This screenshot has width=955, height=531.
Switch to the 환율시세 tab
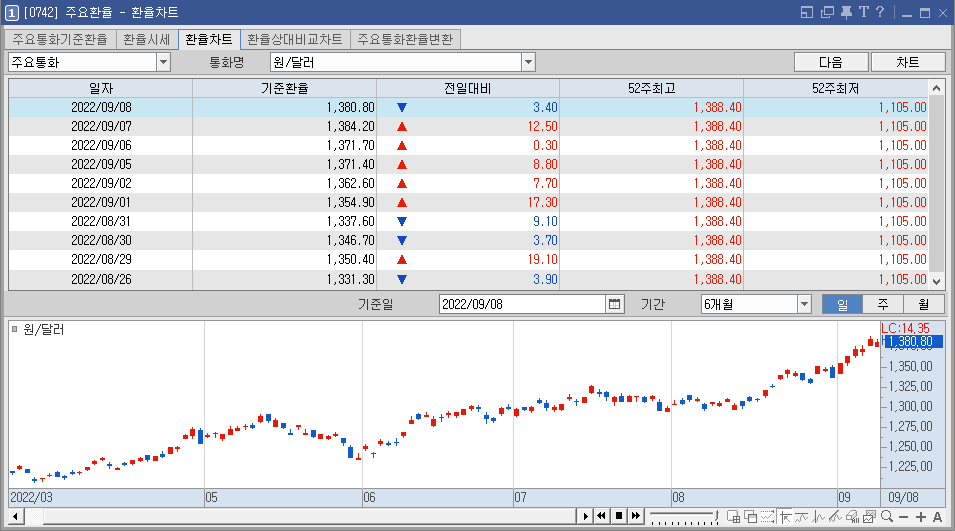[x=146, y=39]
